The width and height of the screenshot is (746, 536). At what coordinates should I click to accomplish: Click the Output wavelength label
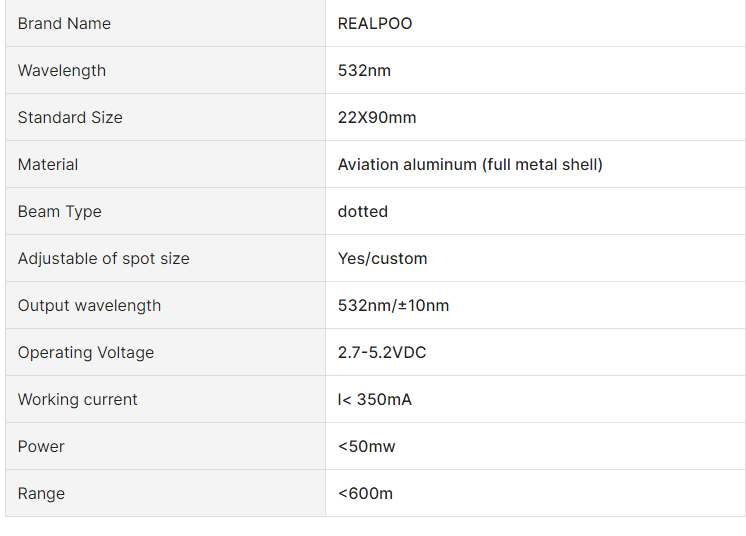(x=89, y=306)
